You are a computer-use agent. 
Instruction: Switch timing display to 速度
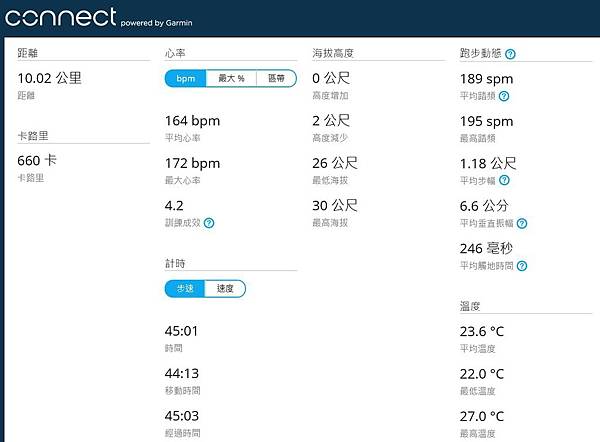(225, 288)
